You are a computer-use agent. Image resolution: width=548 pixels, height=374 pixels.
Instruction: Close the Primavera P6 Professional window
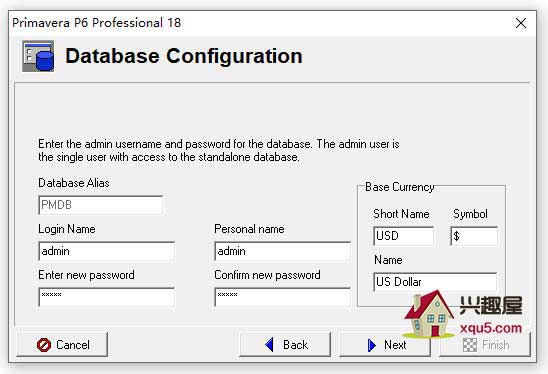(x=521, y=23)
